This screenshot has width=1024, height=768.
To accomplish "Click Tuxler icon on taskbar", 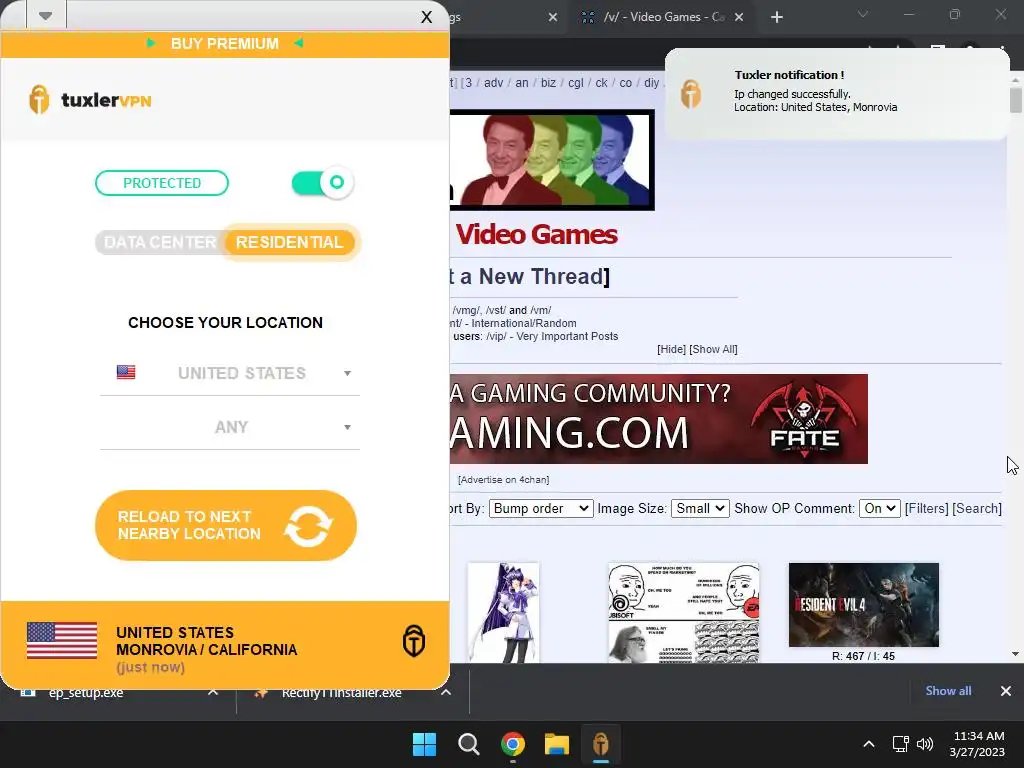I will pyautogui.click(x=601, y=744).
